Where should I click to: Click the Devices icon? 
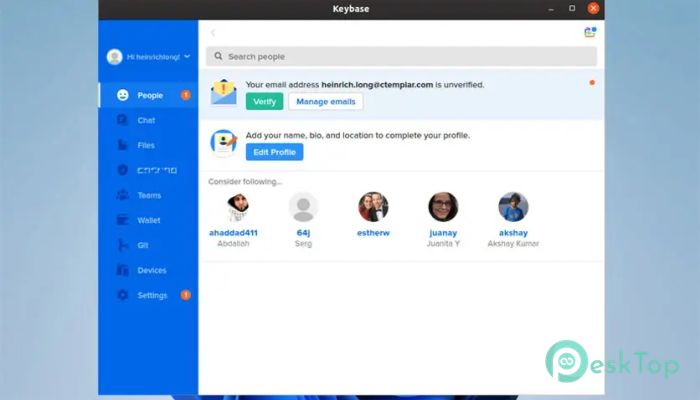tap(122, 270)
